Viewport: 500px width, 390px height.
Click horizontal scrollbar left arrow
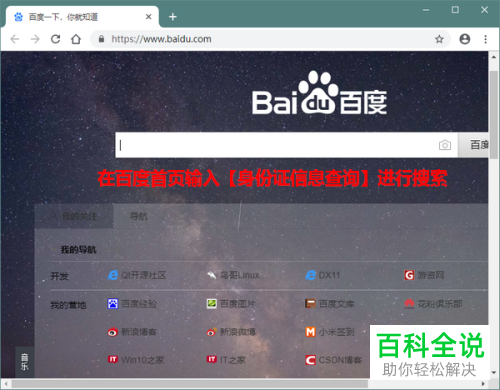[6, 384]
